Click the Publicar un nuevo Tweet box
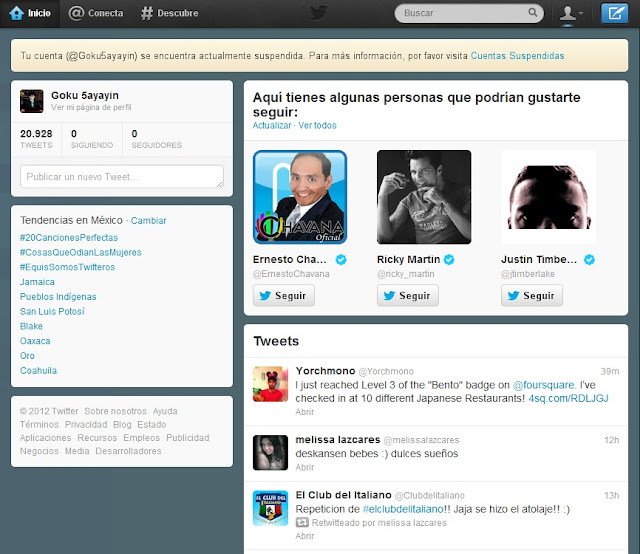The height and width of the screenshot is (554, 640). pos(122,176)
